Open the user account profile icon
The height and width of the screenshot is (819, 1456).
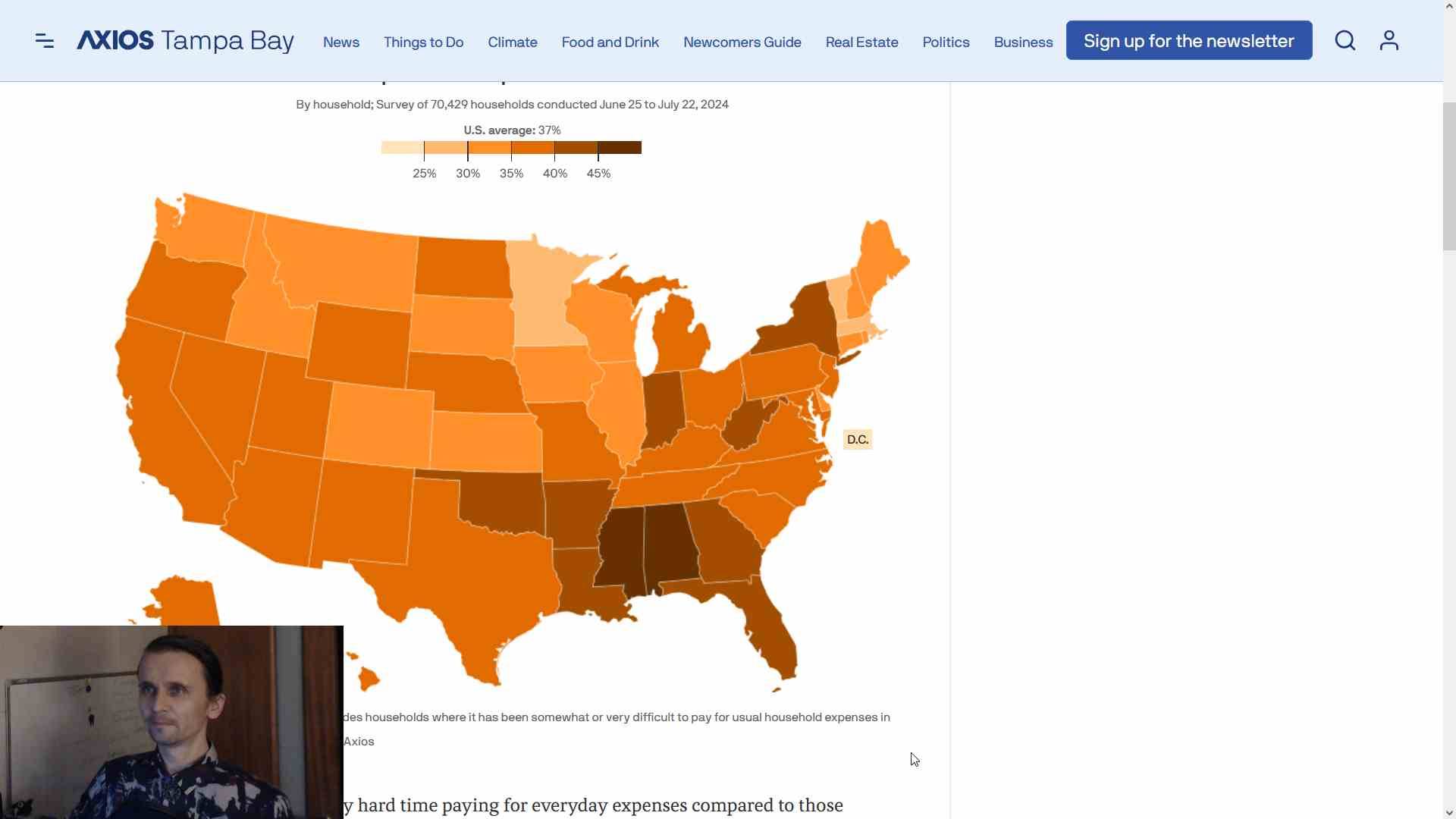[1389, 41]
